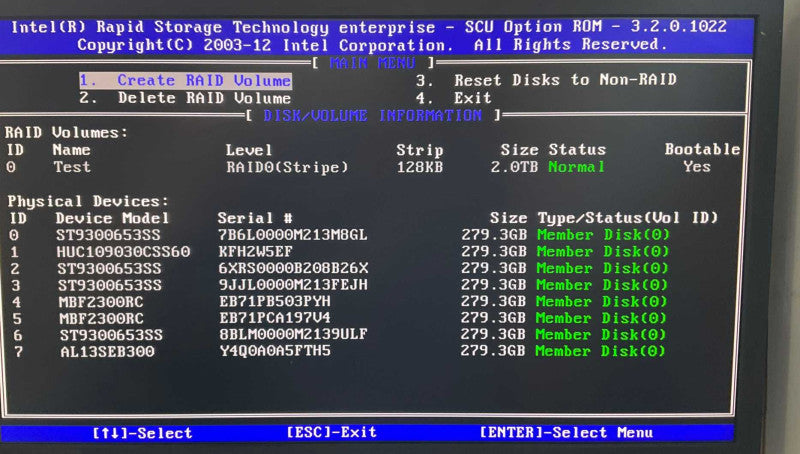Click serial KFH2W5EF

click(256, 251)
